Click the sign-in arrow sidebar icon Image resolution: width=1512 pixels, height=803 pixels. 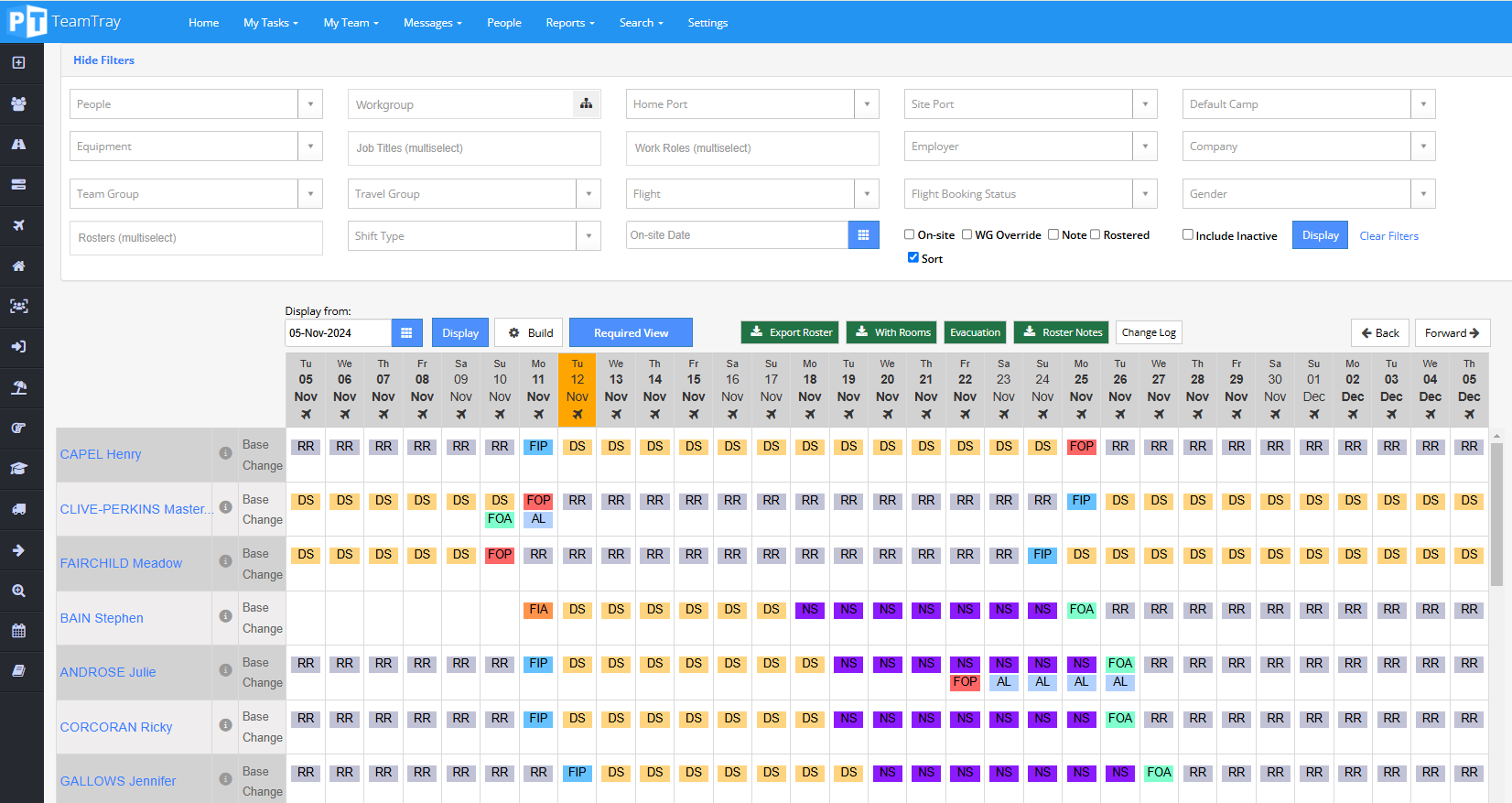pos(18,347)
